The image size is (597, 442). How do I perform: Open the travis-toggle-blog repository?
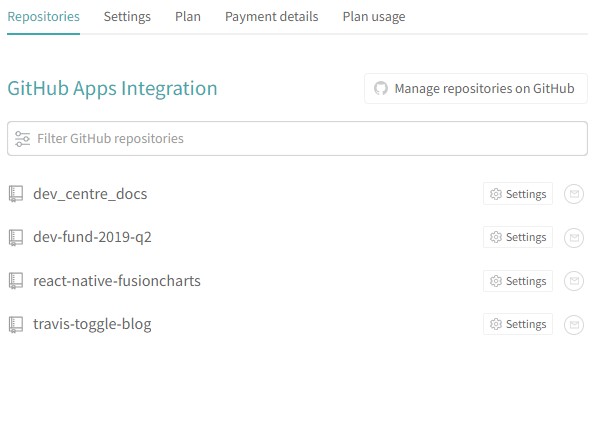(x=92, y=324)
